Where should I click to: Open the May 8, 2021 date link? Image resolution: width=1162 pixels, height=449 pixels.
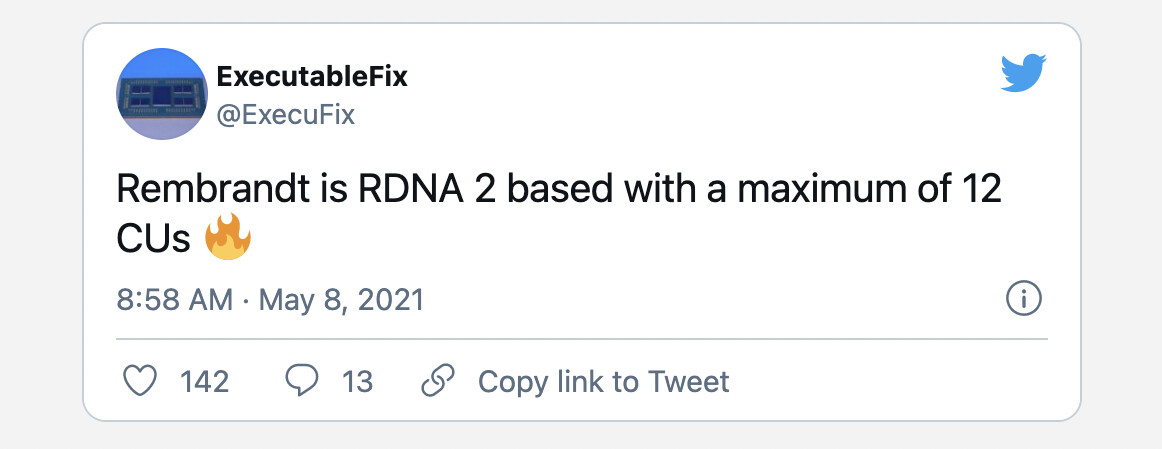tap(341, 300)
